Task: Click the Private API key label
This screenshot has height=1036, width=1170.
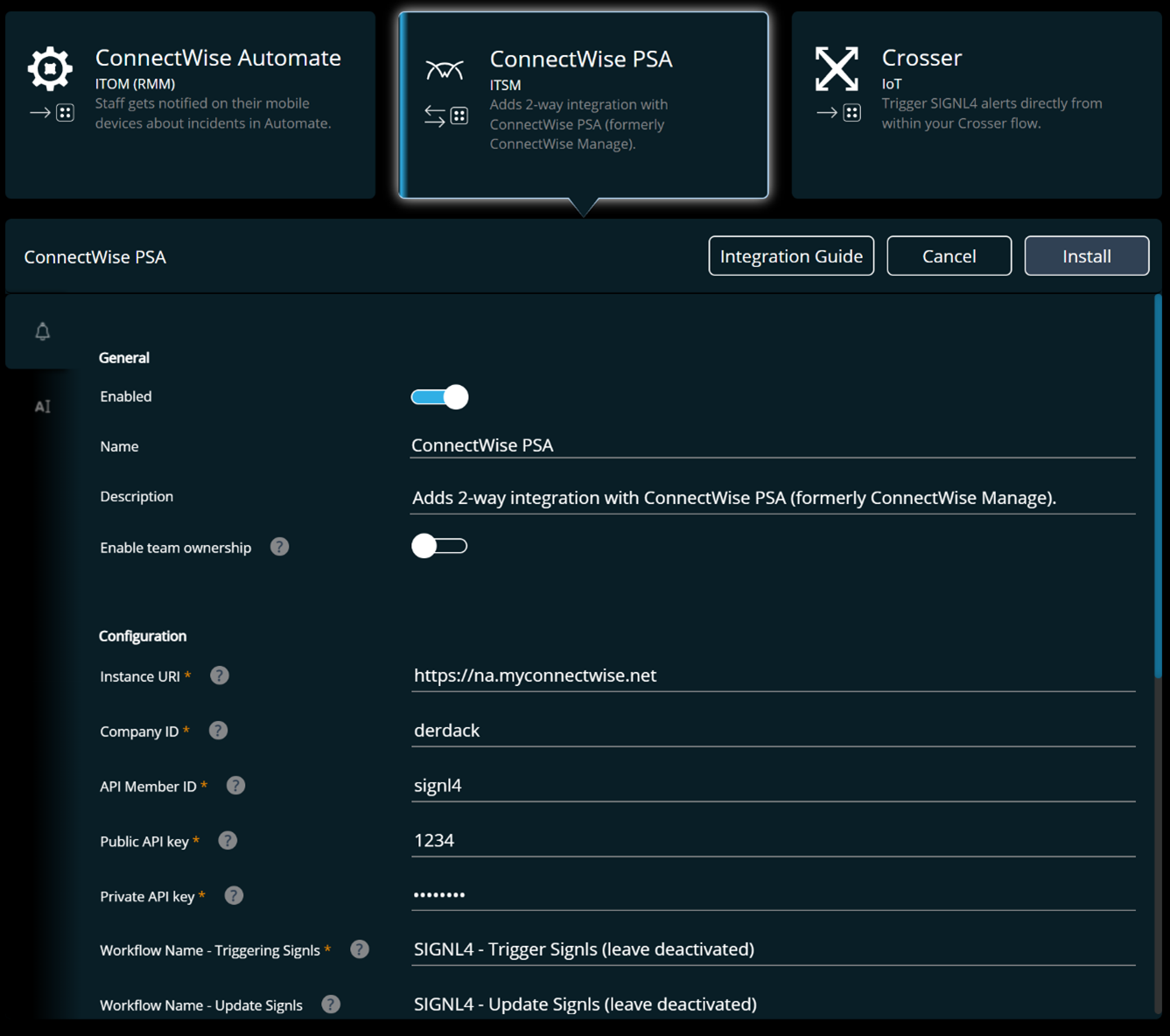Action: pos(147,897)
